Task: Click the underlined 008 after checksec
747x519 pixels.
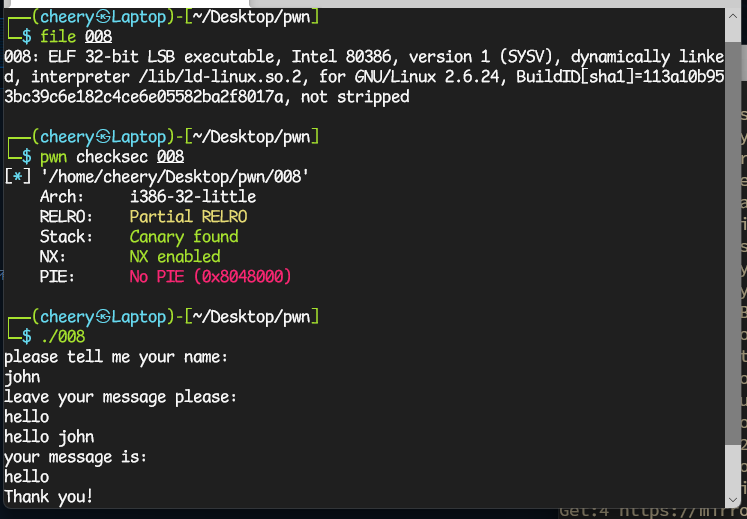Action: 171,157
